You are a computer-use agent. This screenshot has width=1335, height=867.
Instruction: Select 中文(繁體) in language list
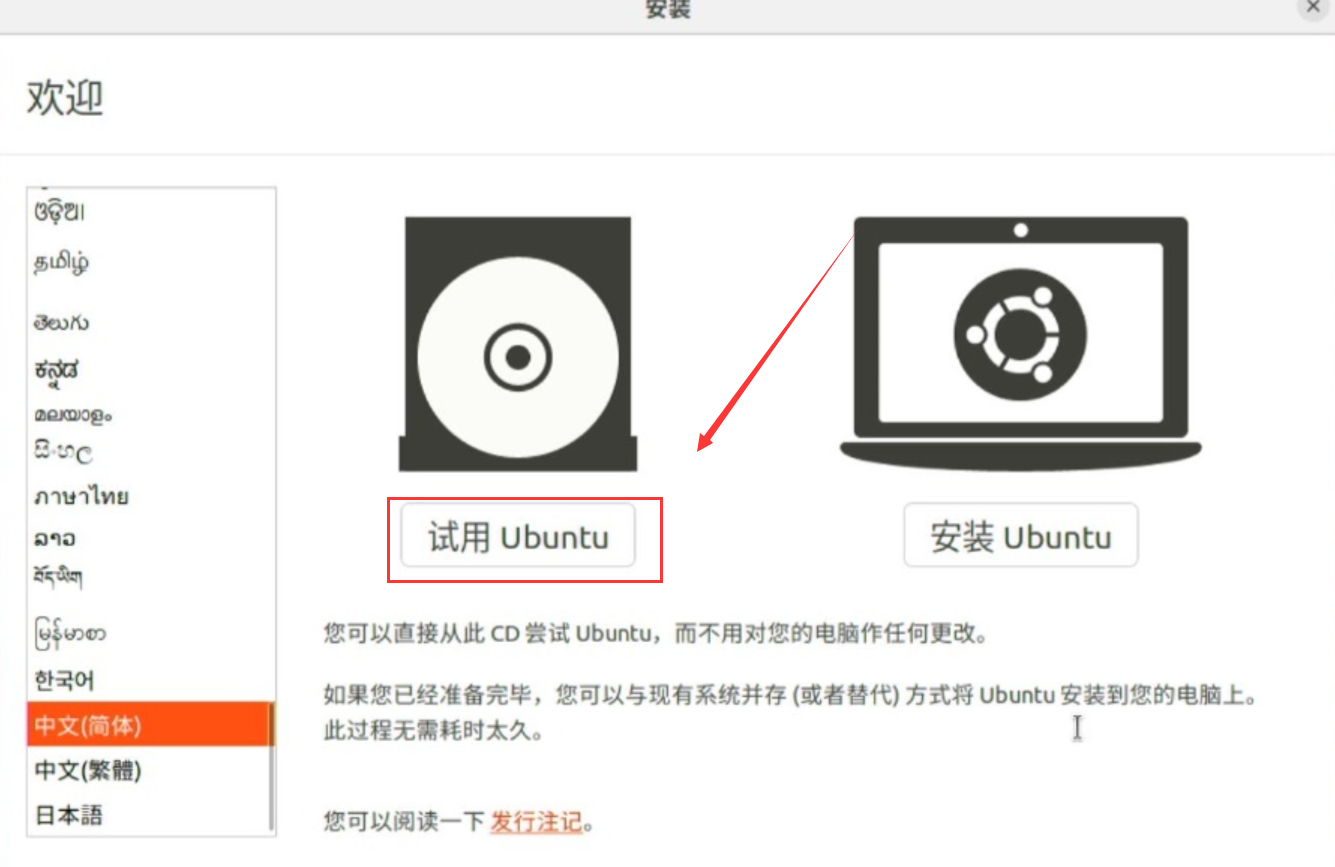[150, 770]
